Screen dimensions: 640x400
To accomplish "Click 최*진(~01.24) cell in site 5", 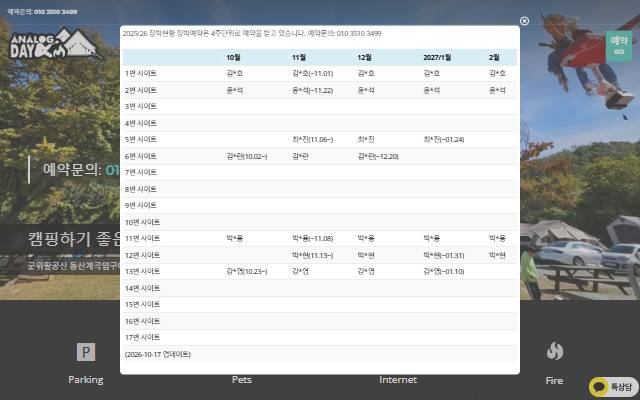I will click(444, 139).
